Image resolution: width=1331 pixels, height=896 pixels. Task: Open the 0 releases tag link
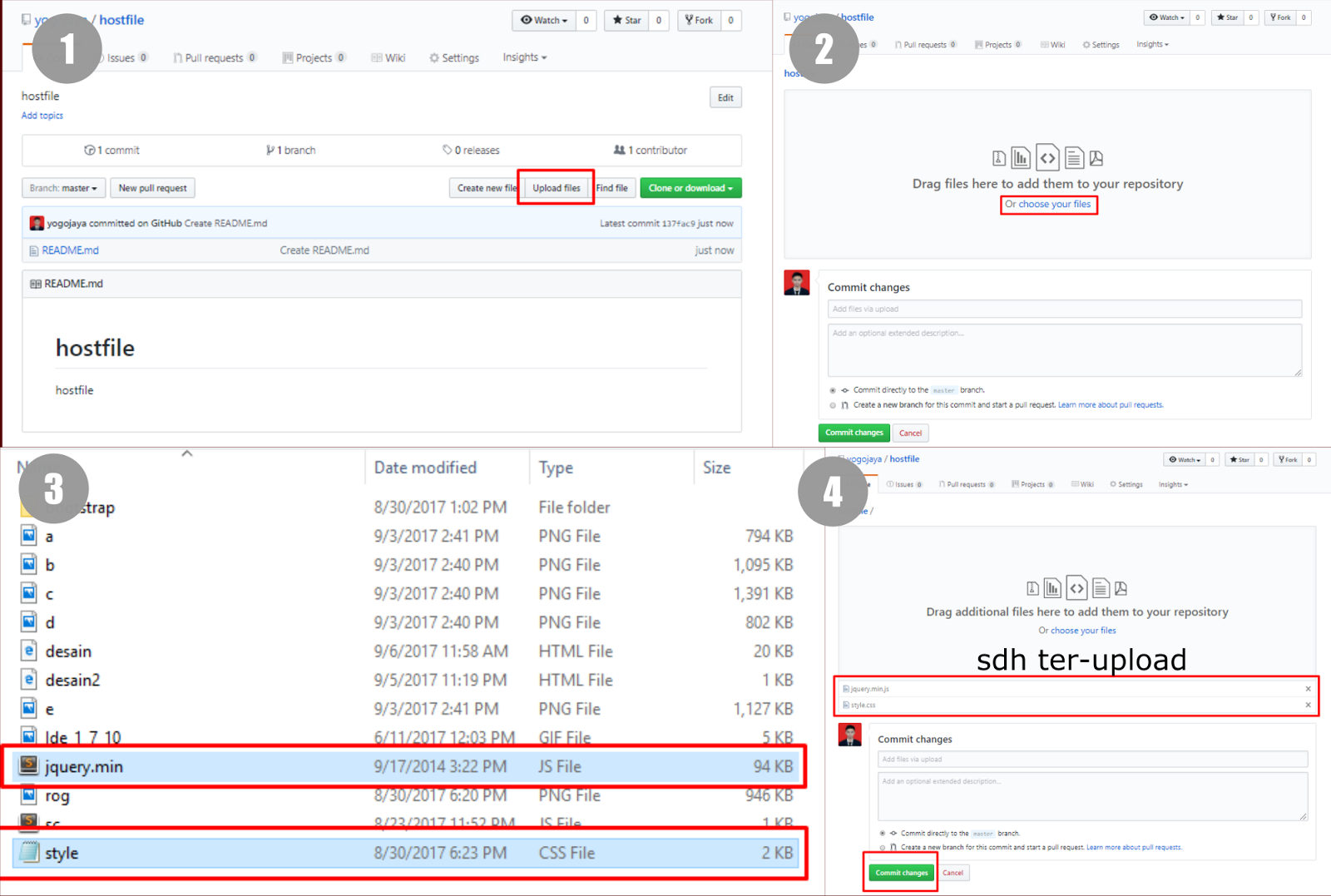(471, 151)
